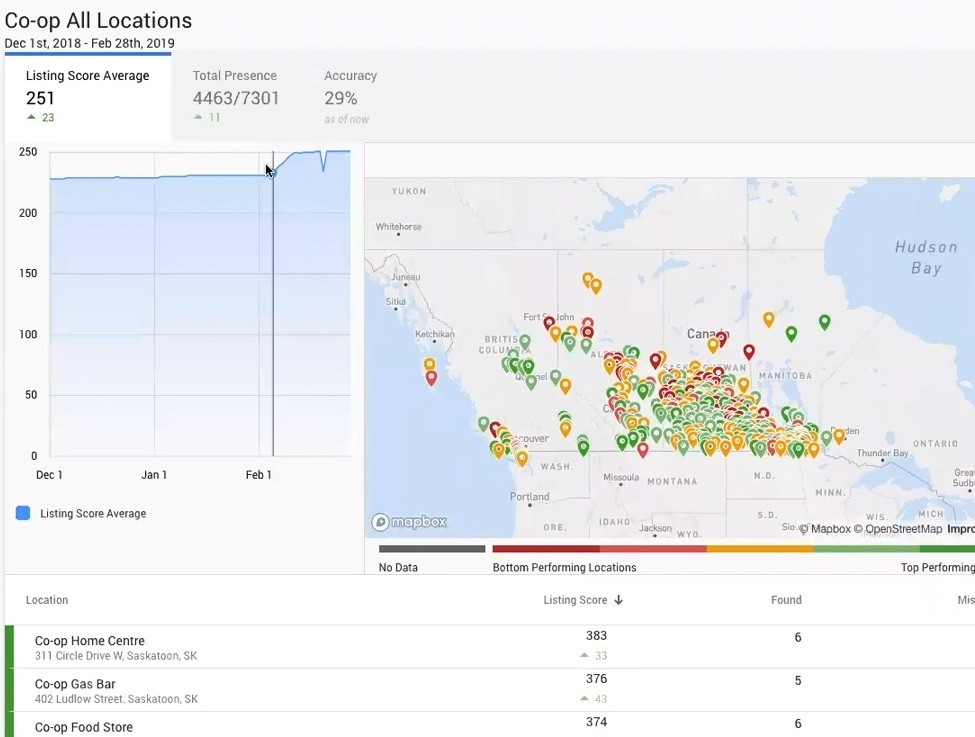Click Listing Score 383 value
This screenshot has height=737, width=975.
point(596,636)
